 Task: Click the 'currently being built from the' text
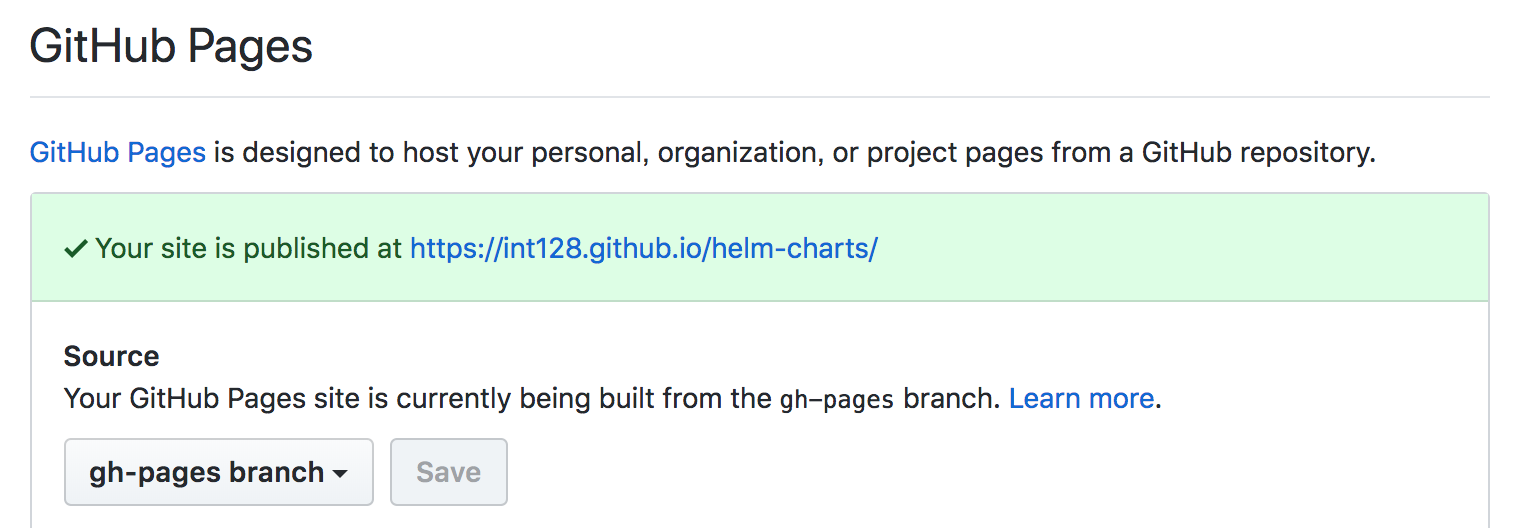(583, 398)
